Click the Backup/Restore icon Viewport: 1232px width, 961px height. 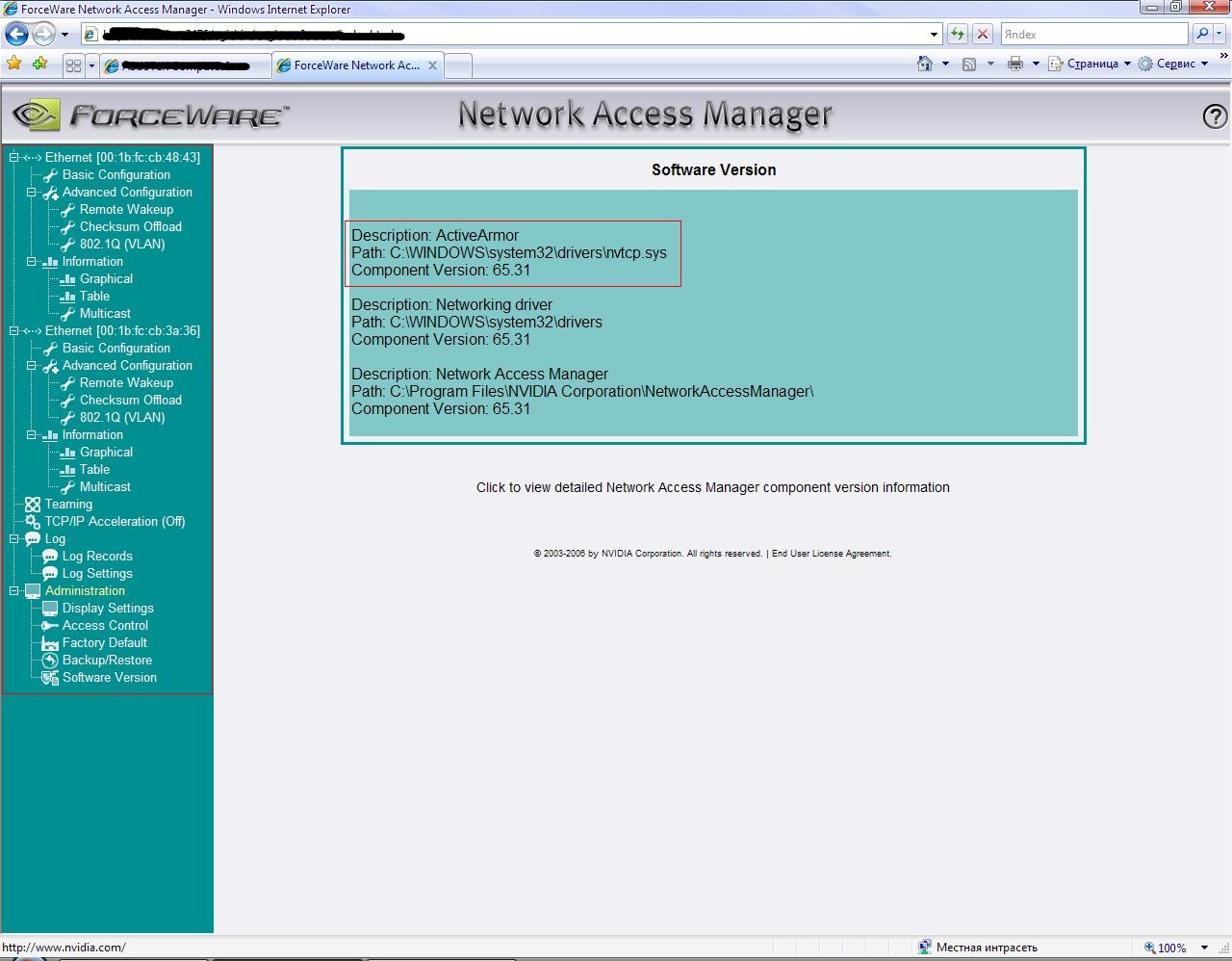click(50, 661)
